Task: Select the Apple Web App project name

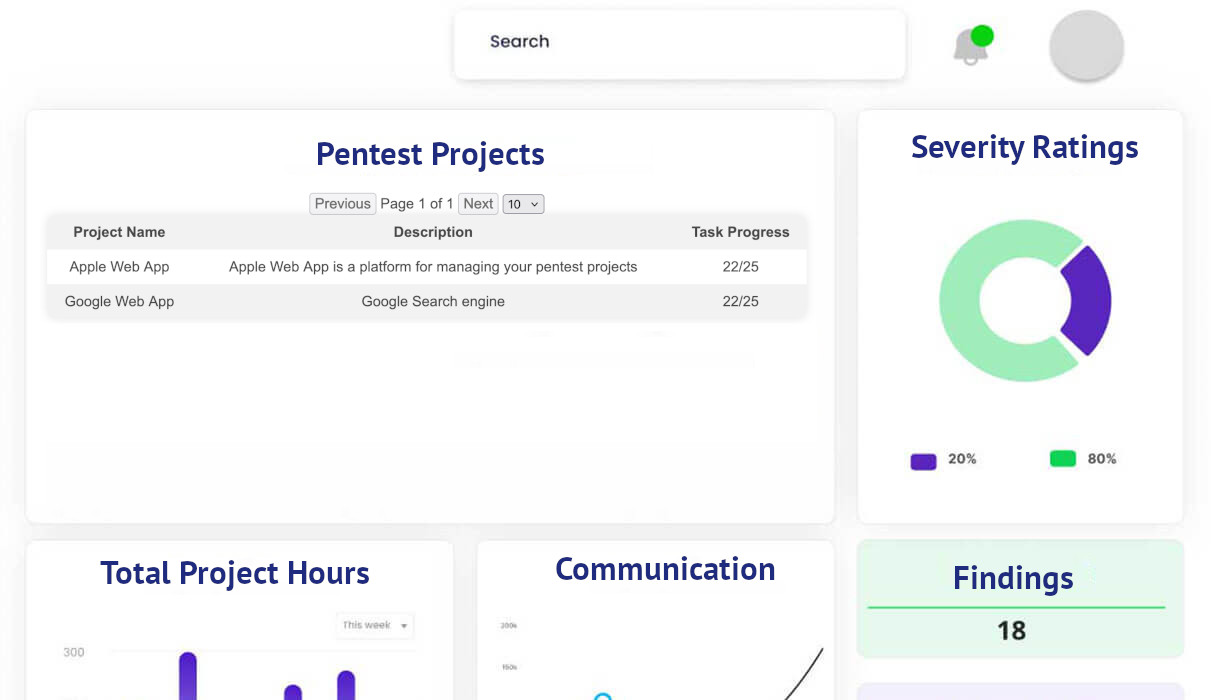Action: [119, 267]
